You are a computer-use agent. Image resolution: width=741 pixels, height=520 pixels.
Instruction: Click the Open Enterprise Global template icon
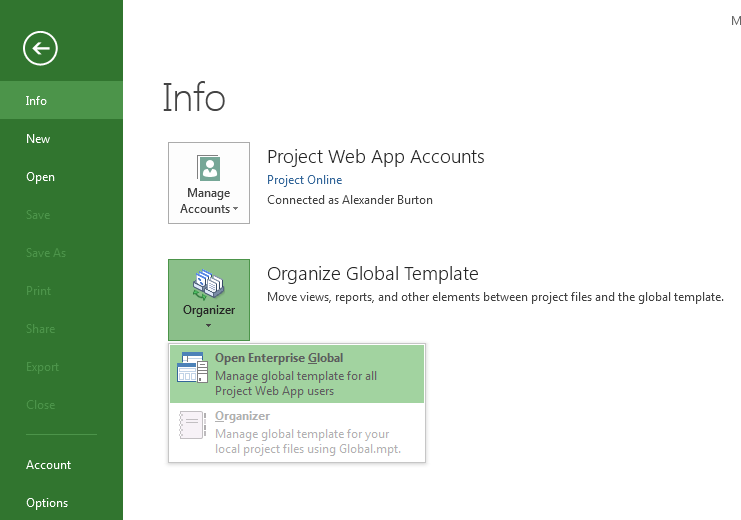(192, 367)
